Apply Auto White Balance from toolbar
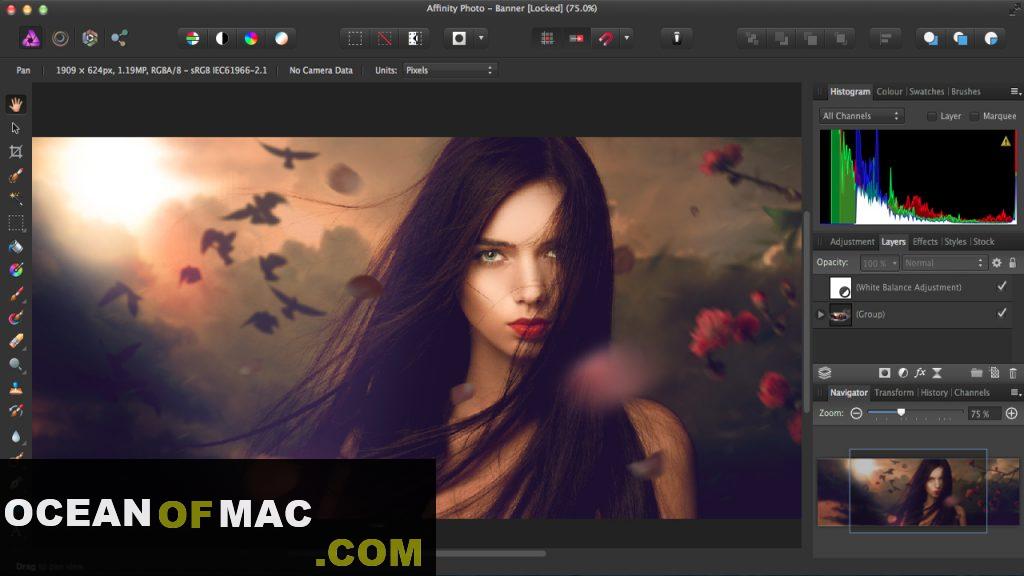Image resolution: width=1024 pixels, height=576 pixels. tap(281, 39)
